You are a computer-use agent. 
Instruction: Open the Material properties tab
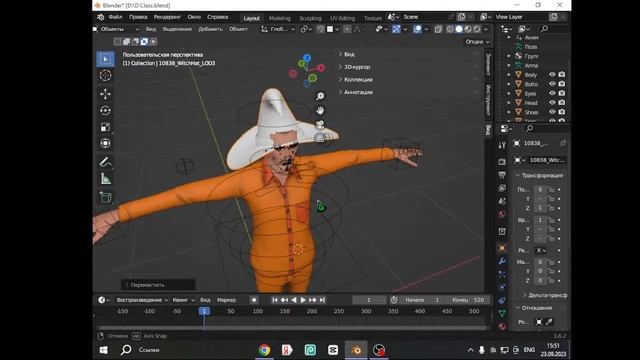click(502, 326)
